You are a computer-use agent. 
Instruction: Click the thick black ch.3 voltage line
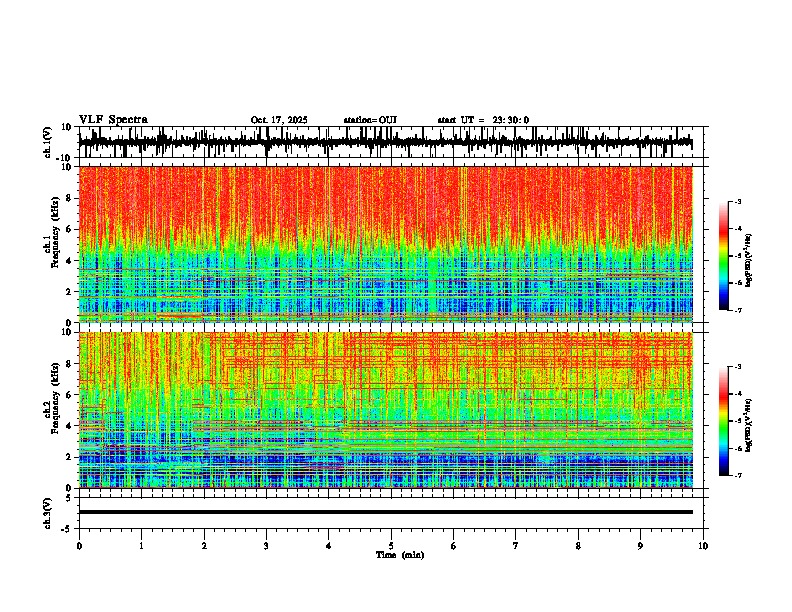coord(385,512)
